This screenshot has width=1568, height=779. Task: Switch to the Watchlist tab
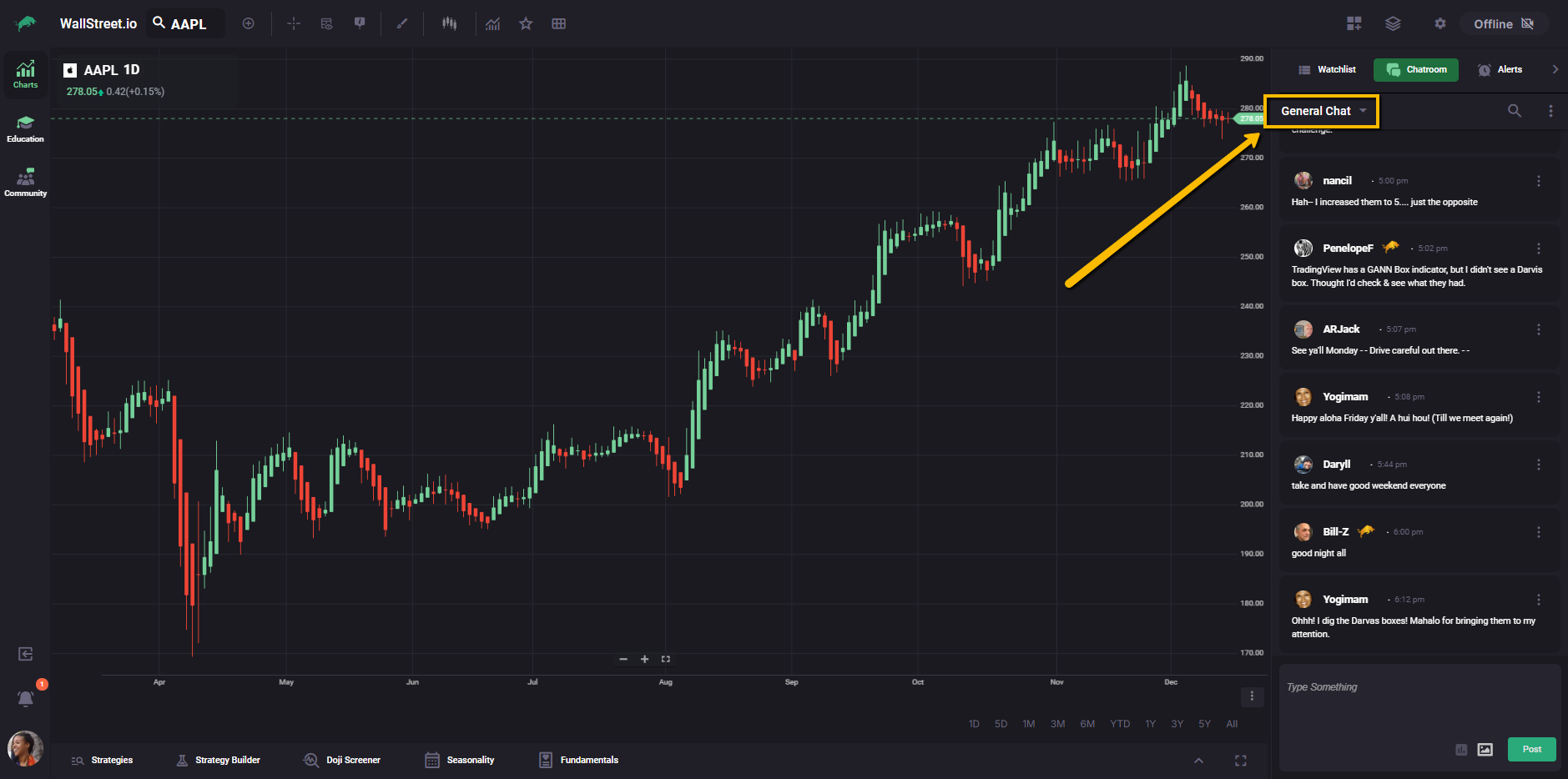(1328, 69)
